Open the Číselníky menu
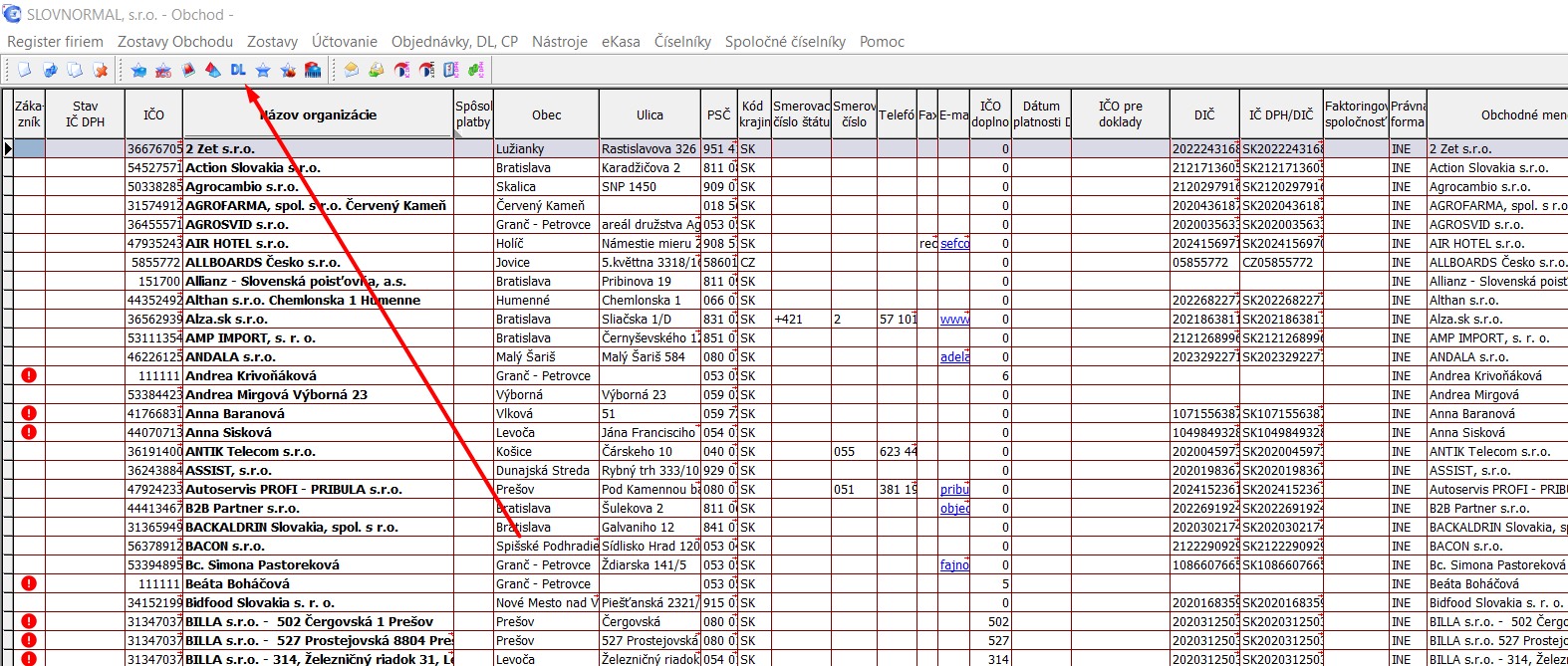This screenshot has height=666, width=1568. [x=682, y=42]
